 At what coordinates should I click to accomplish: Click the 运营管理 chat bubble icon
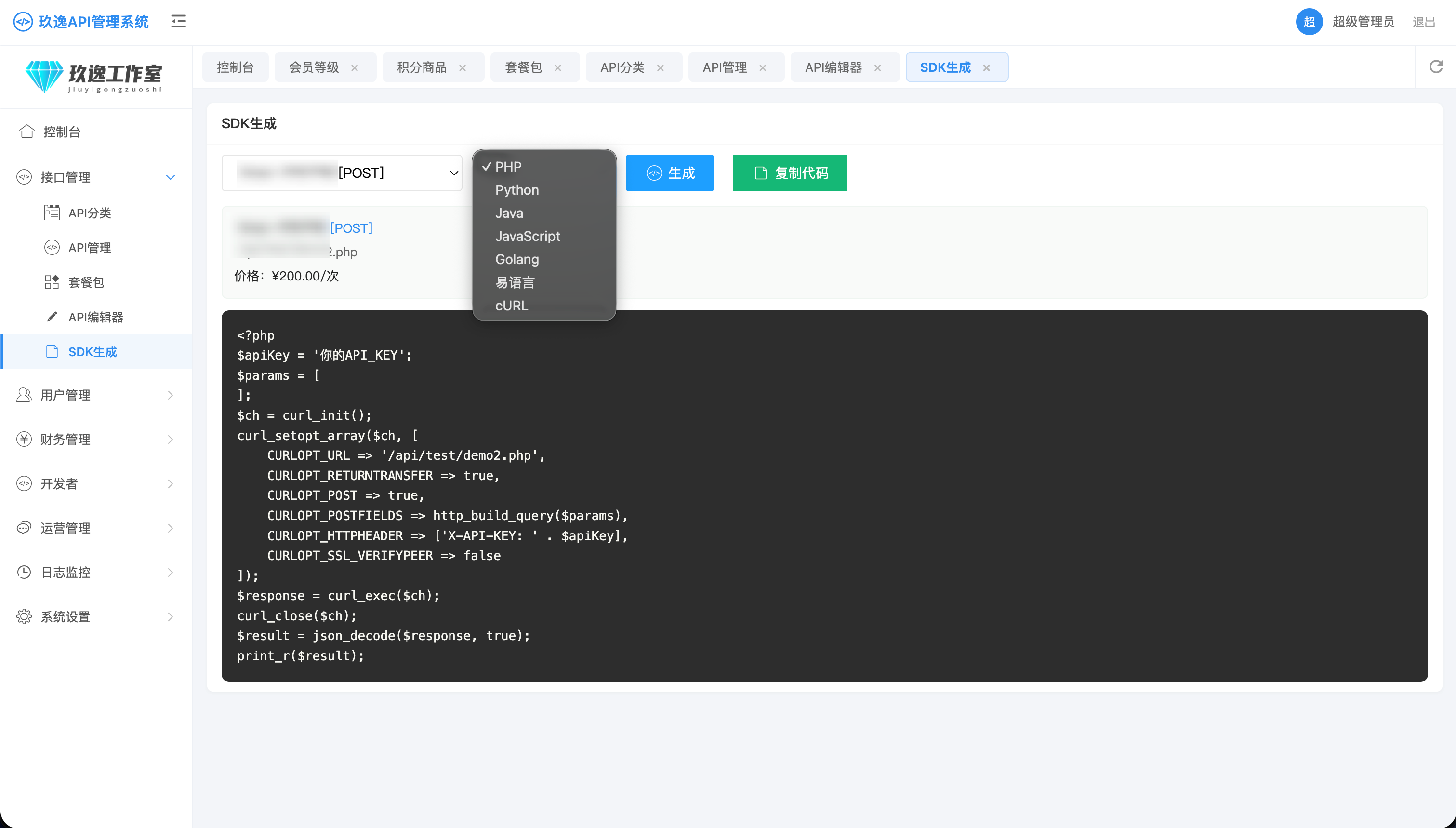(x=24, y=528)
